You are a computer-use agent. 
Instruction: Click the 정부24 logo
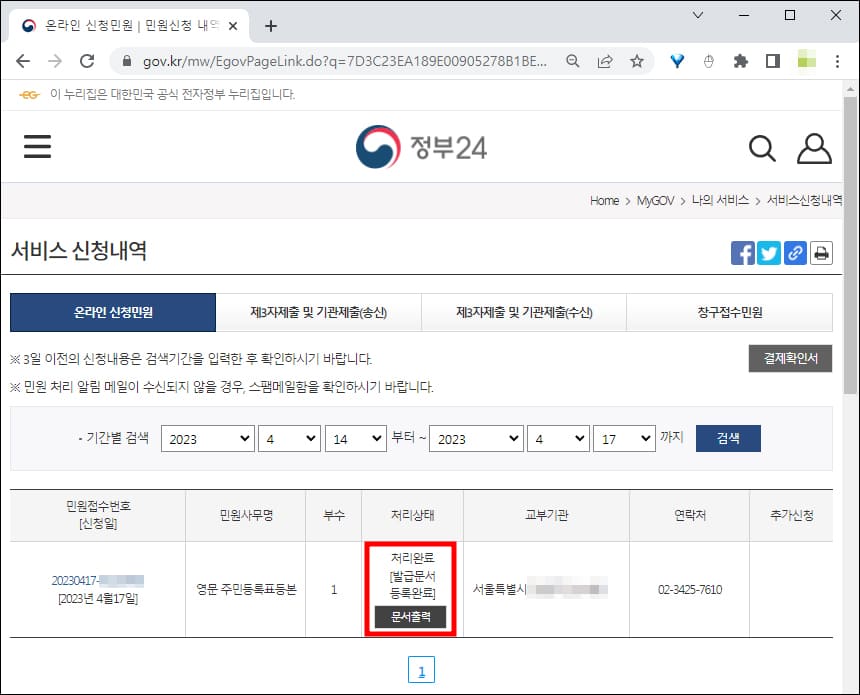[x=420, y=147]
